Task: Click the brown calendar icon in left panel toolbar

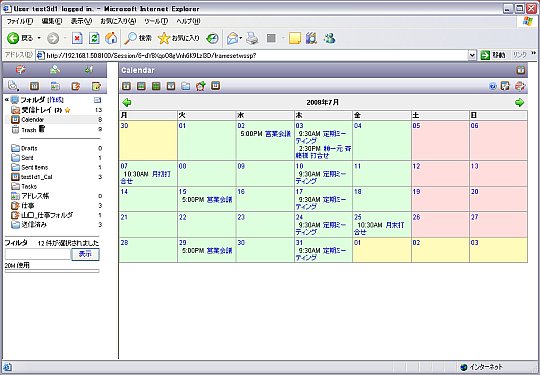Action: click(x=34, y=86)
